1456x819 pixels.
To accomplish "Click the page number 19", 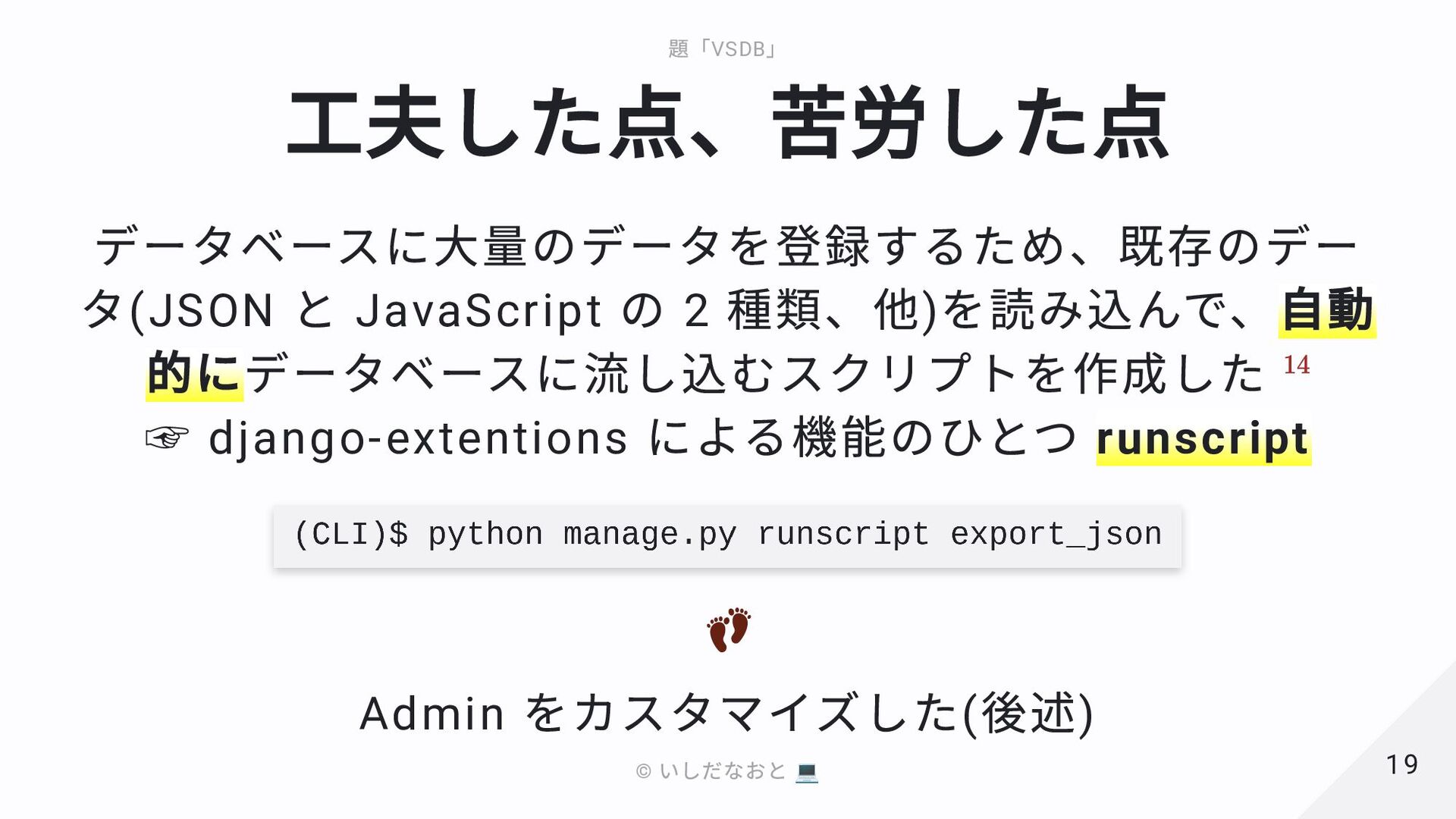I will (x=1402, y=764).
